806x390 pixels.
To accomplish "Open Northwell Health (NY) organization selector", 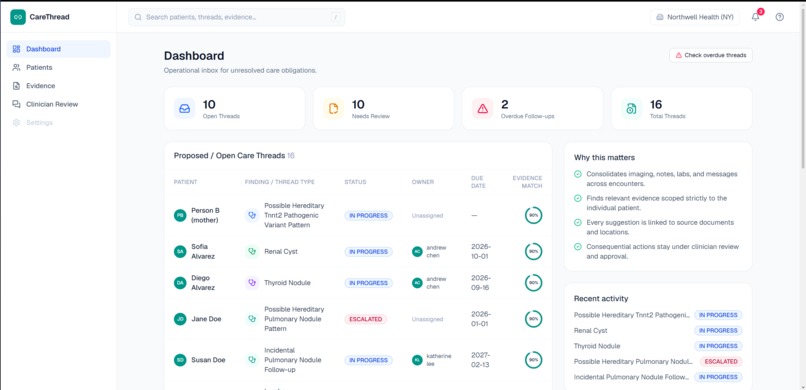I will coord(694,17).
